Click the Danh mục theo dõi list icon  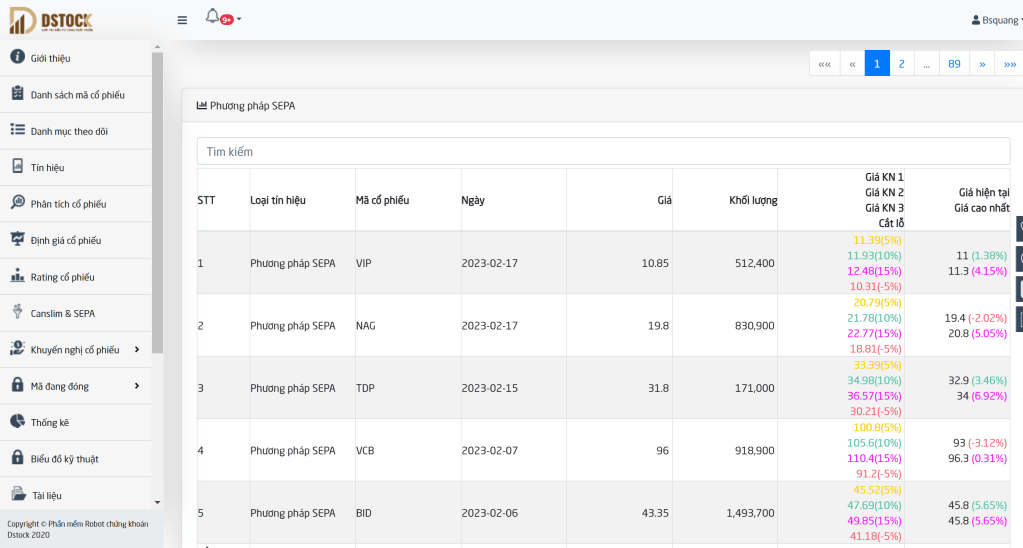click(17, 130)
